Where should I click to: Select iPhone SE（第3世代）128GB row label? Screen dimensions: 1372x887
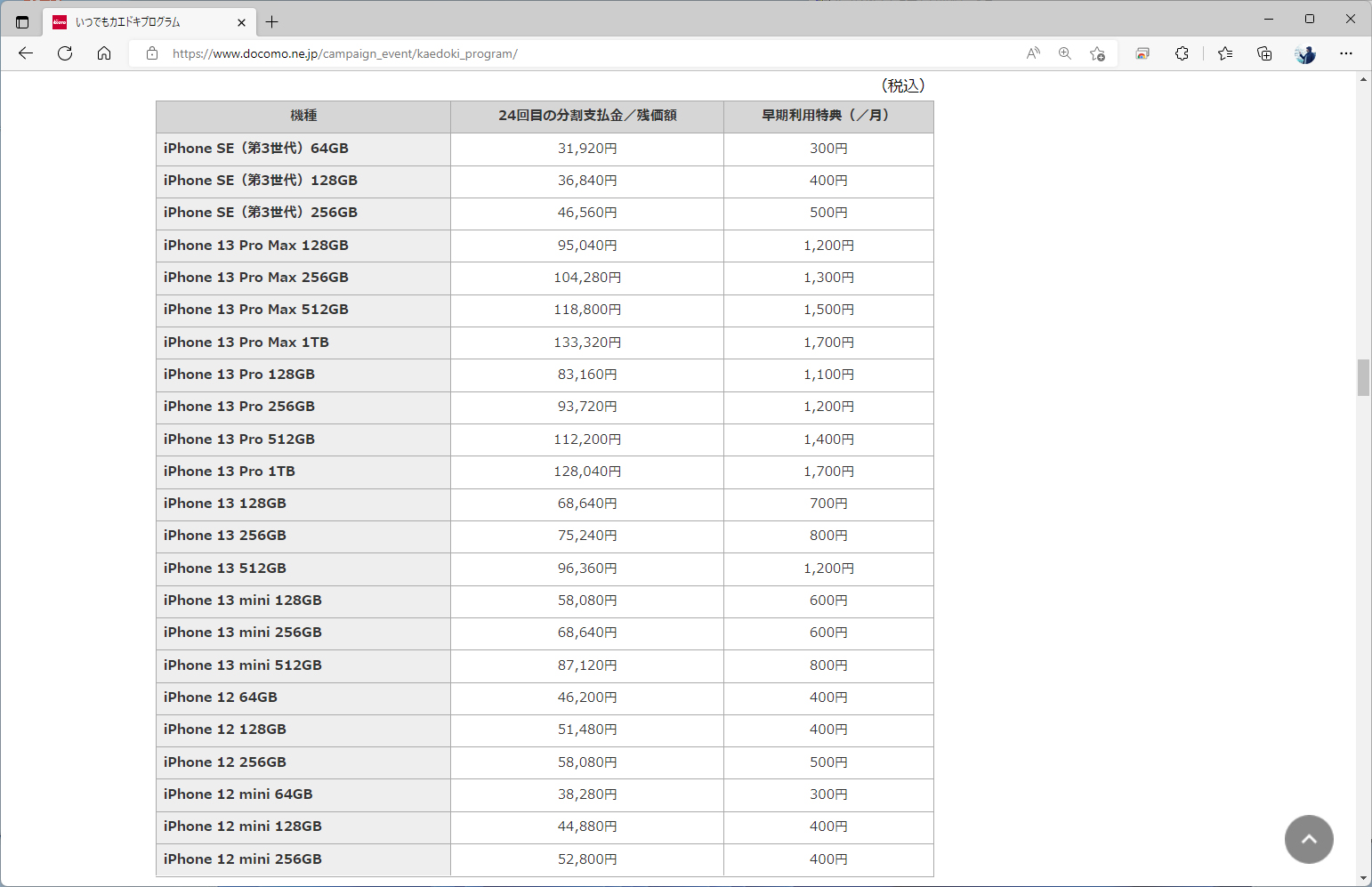click(x=260, y=181)
